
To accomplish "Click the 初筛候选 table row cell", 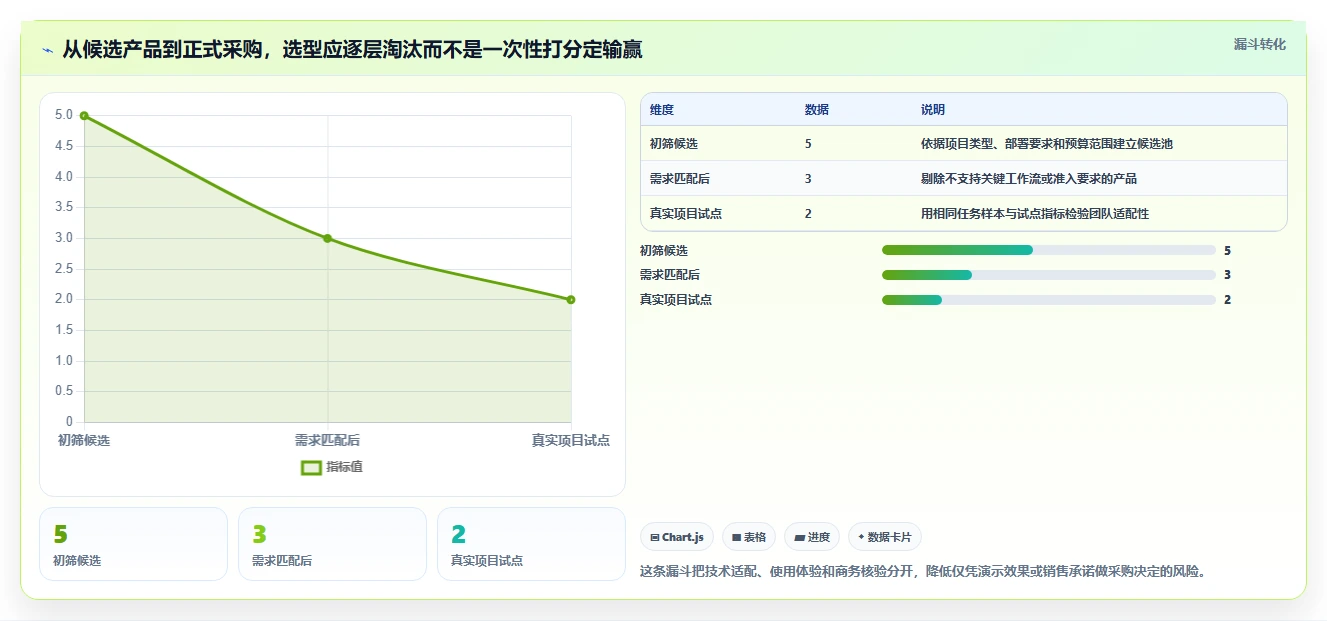I will click(x=674, y=144).
